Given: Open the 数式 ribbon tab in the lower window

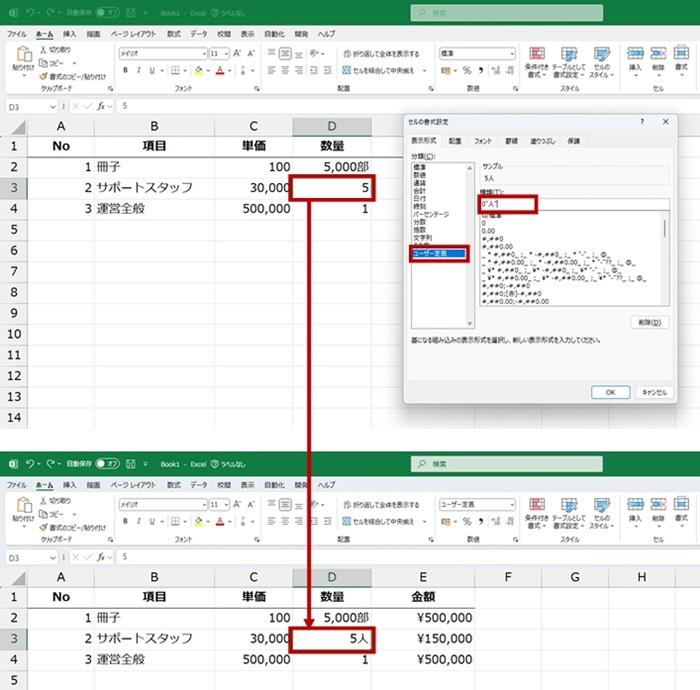Looking at the screenshot, I should (x=173, y=485).
